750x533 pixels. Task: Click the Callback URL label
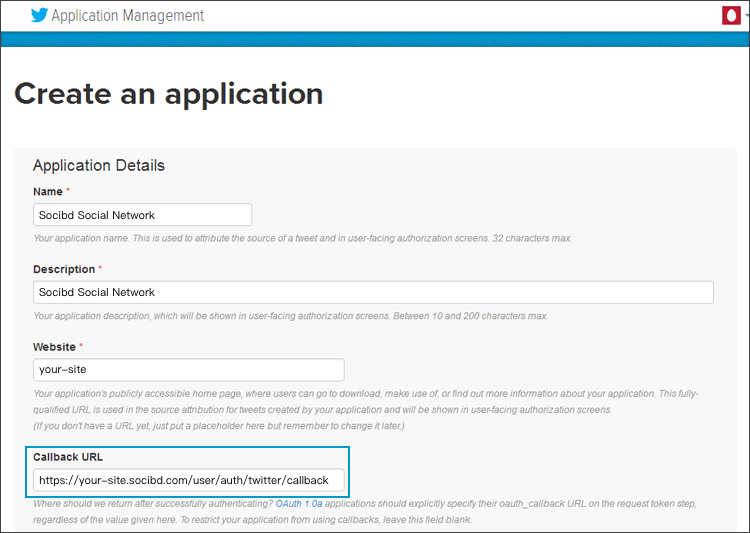[x=68, y=457]
